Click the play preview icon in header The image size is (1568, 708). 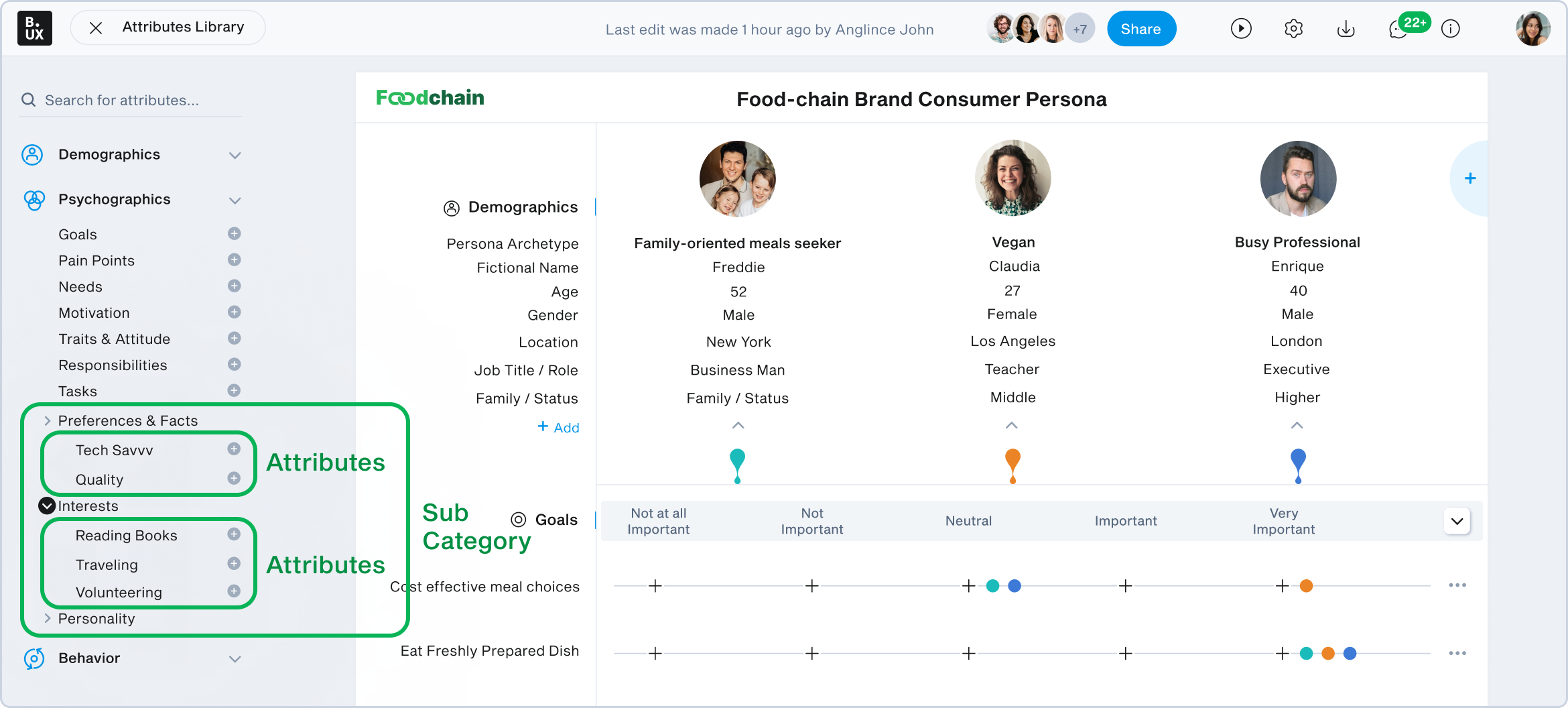(1241, 29)
